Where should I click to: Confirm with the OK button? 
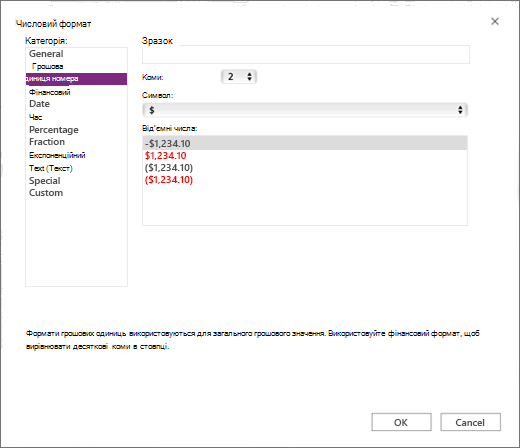coord(401,422)
